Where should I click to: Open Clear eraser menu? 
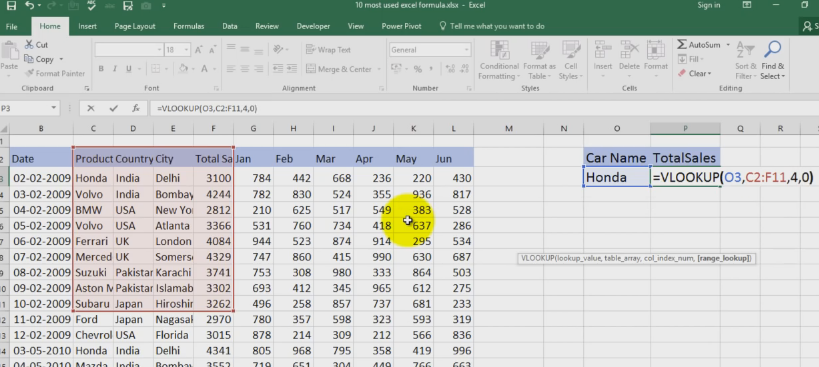coord(695,74)
